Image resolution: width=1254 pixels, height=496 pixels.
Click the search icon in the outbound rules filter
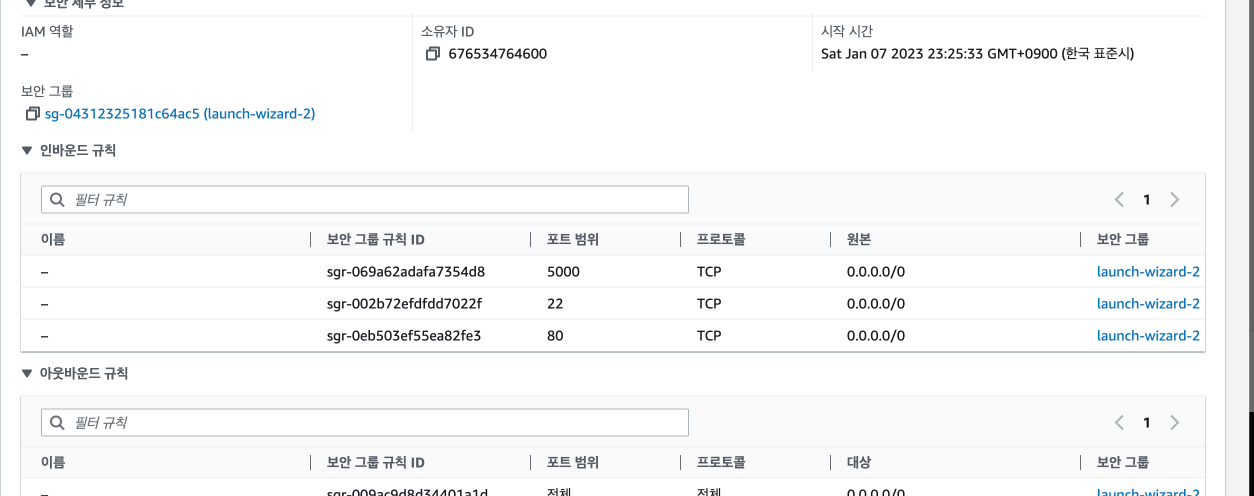[x=57, y=423]
